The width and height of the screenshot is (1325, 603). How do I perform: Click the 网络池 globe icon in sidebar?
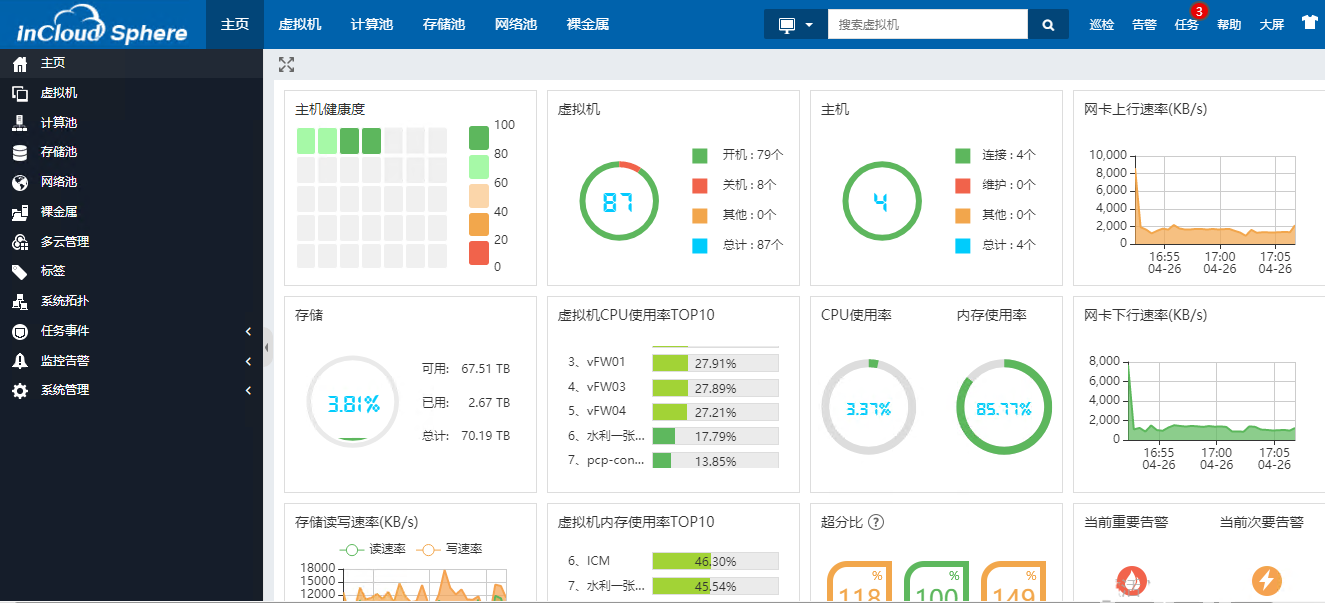click(x=19, y=183)
